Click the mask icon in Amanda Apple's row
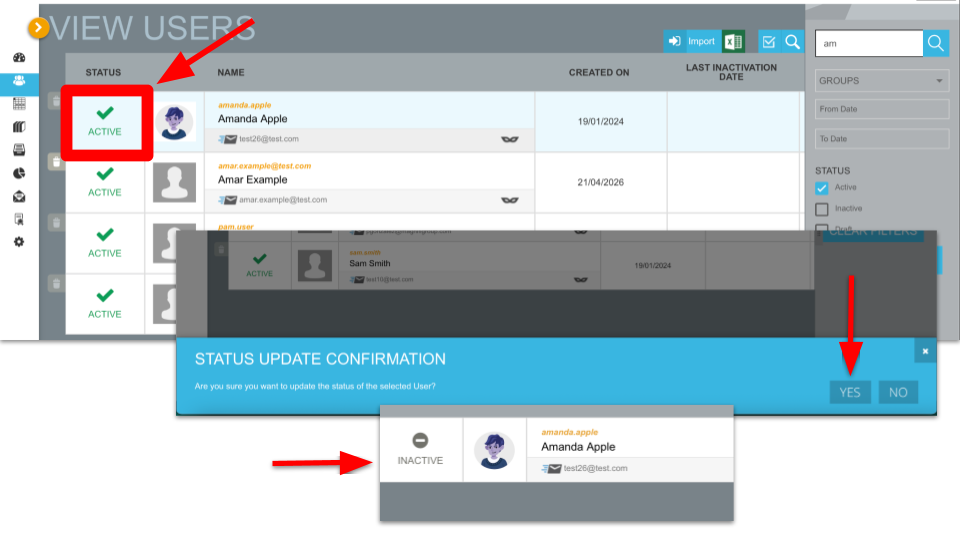Viewport: 960px width, 540px height. (x=509, y=140)
